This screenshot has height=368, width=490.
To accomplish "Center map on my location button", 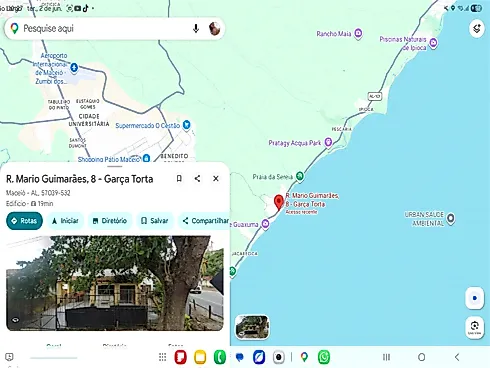I will (475, 298).
